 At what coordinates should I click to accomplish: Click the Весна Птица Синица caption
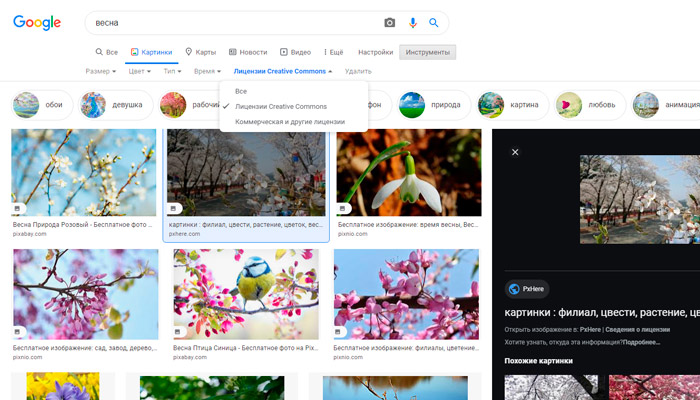pos(245,348)
